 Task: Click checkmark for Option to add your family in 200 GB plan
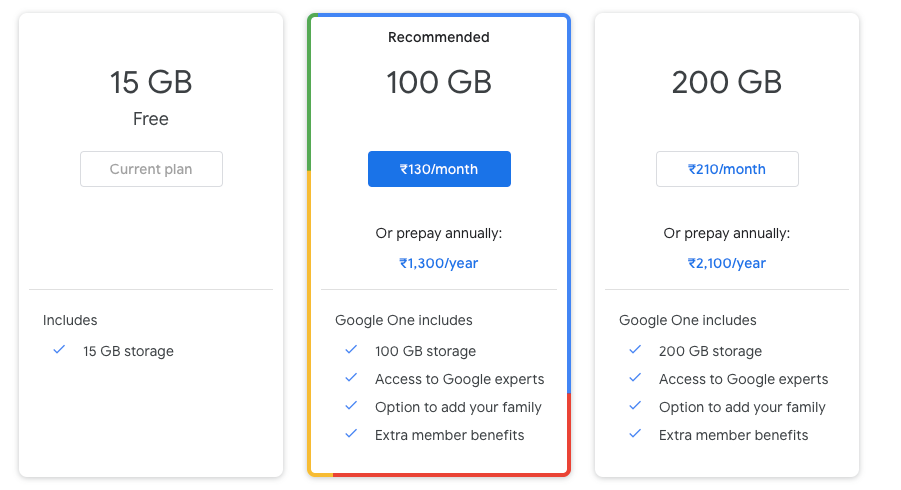tap(635, 406)
